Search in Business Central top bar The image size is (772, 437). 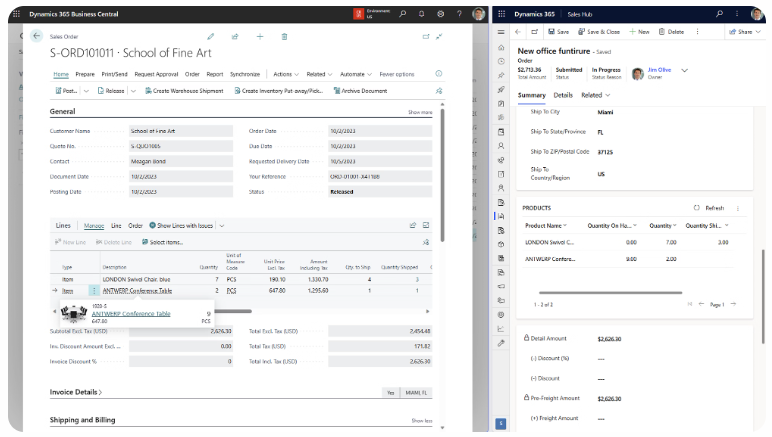[403, 14]
